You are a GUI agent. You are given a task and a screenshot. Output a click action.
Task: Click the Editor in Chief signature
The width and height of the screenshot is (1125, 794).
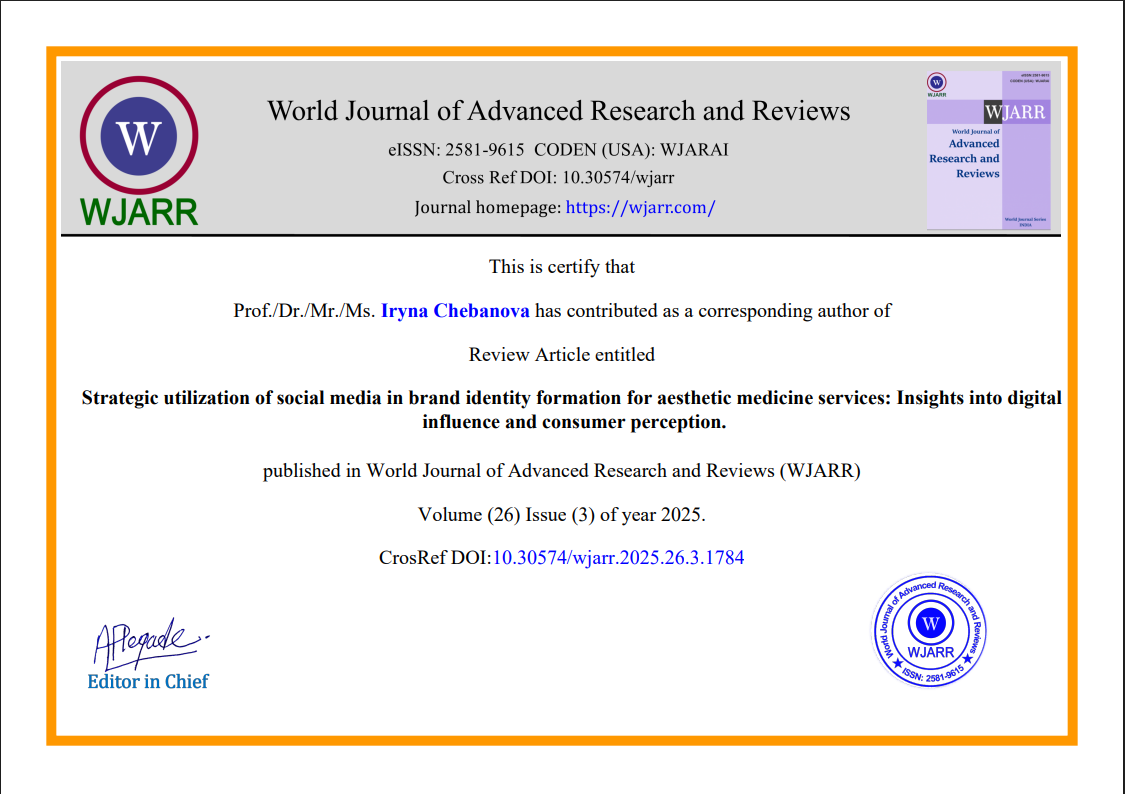[x=151, y=643]
